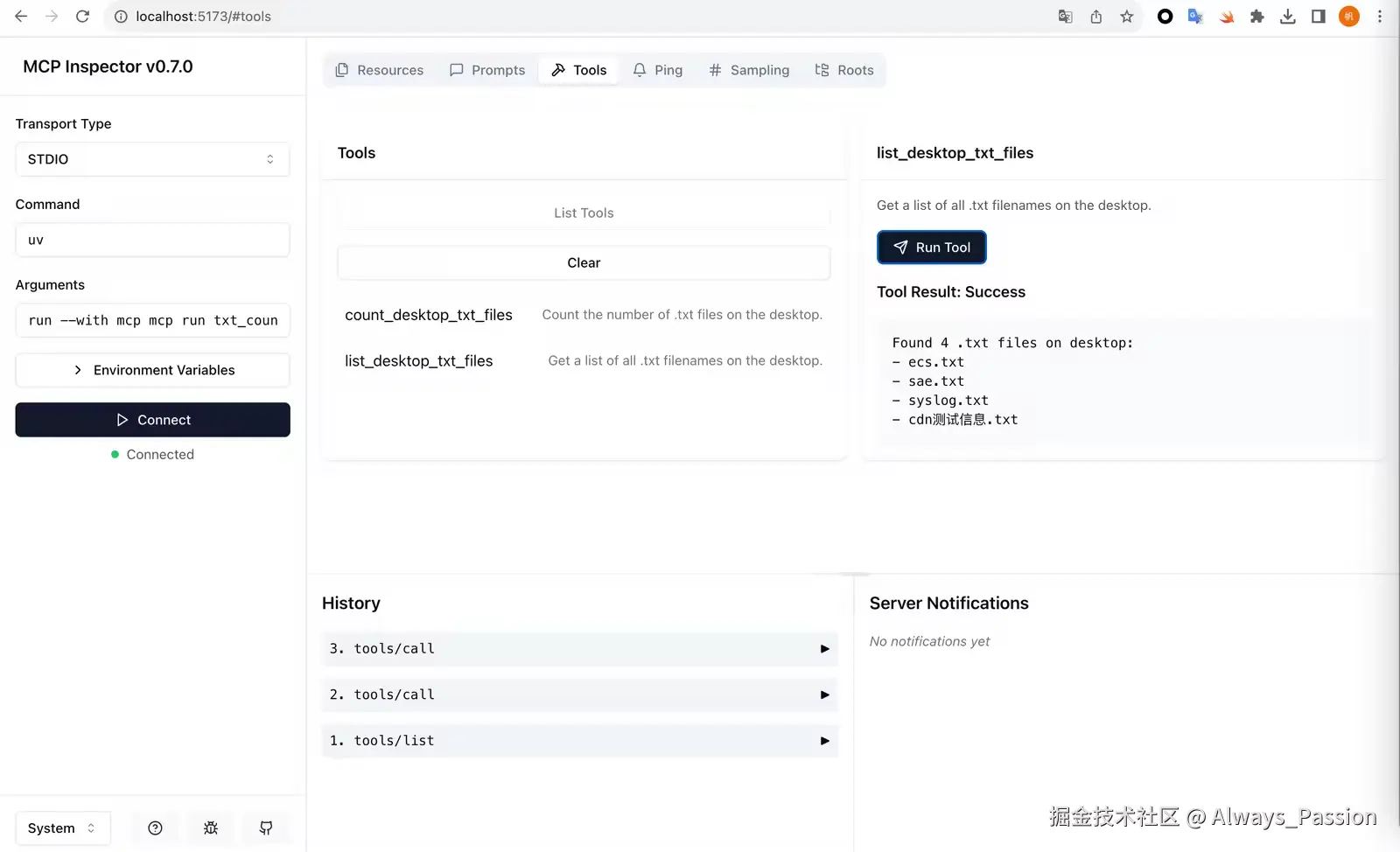Image resolution: width=1400 pixels, height=852 pixels.
Task: Expand Environment Variables section
Action: (x=152, y=370)
